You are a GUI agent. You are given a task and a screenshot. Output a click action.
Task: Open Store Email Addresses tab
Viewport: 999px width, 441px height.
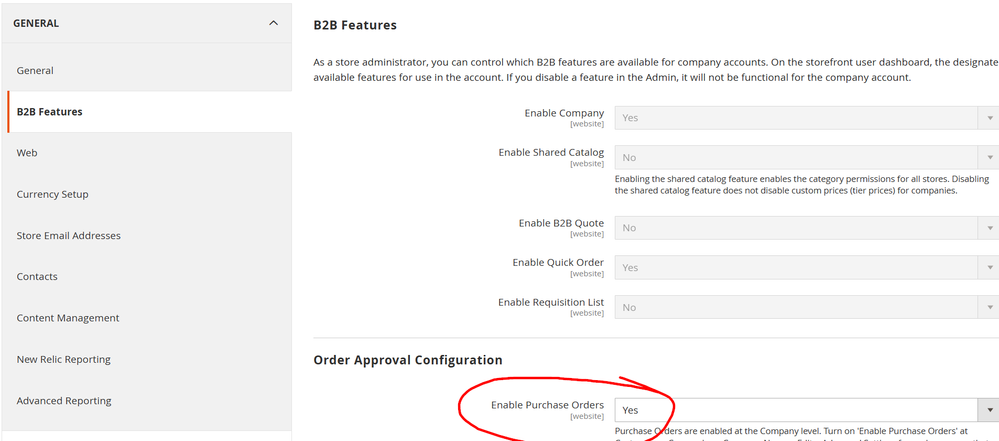68,236
